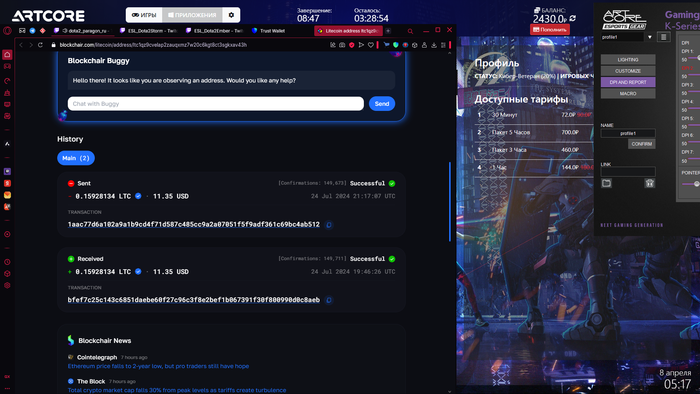Adjust the POINTER speed slider
The height and width of the screenshot is (394, 700).
(691, 184)
